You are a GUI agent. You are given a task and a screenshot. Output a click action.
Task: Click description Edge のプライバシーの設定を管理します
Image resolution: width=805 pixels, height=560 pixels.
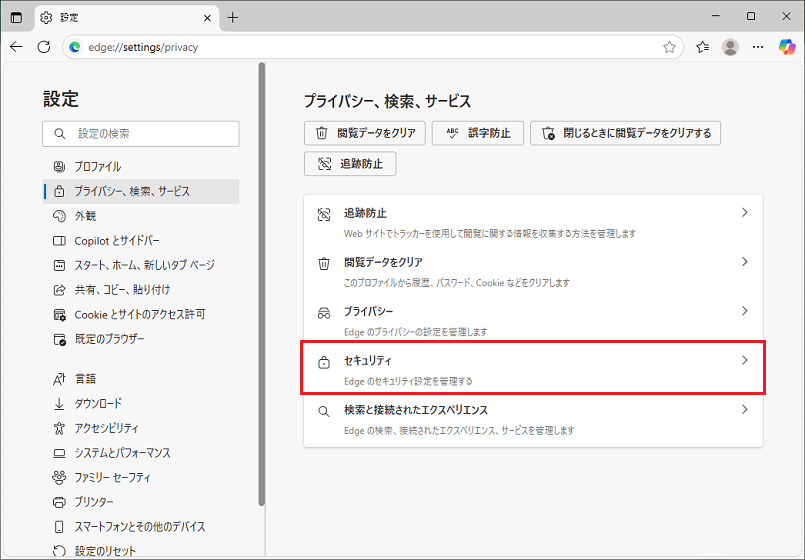click(x=415, y=332)
